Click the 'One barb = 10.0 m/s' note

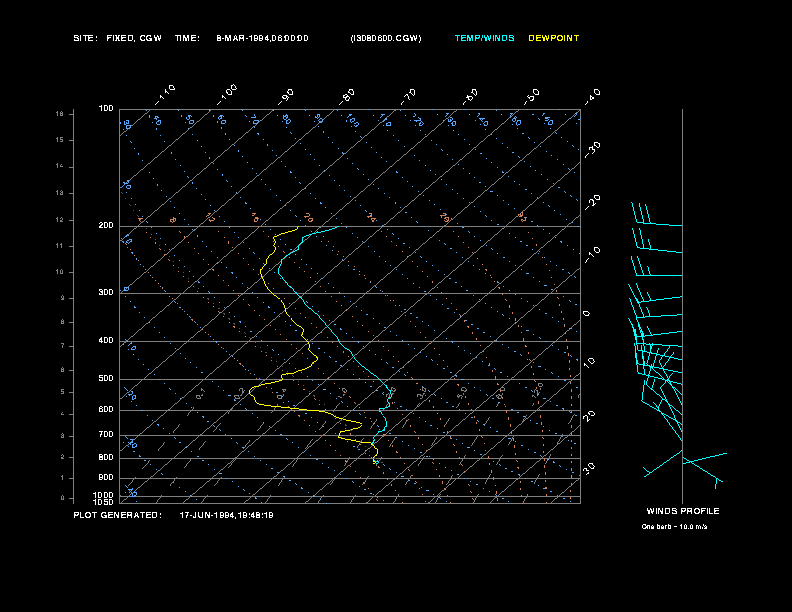click(674, 527)
